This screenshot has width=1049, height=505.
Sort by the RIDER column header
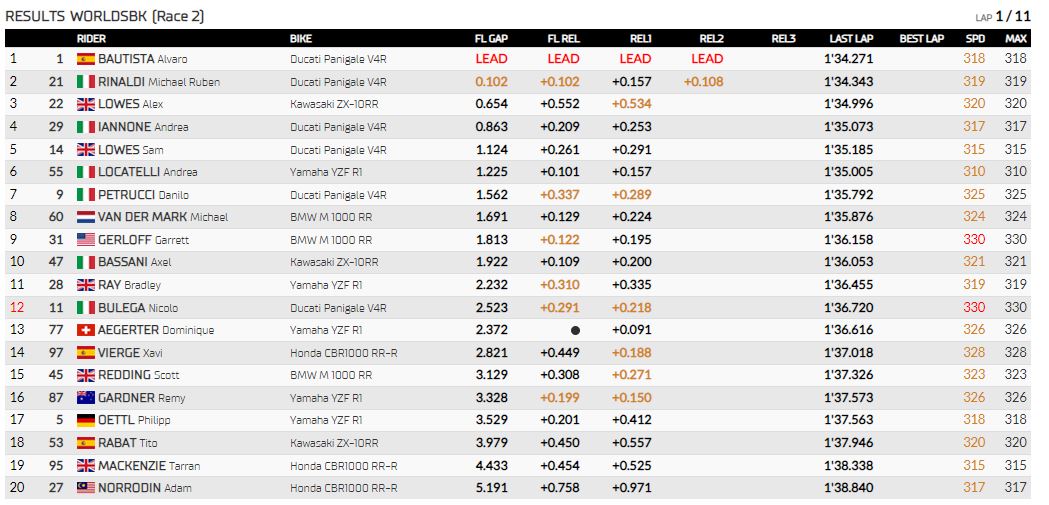[x=91, y=39]
